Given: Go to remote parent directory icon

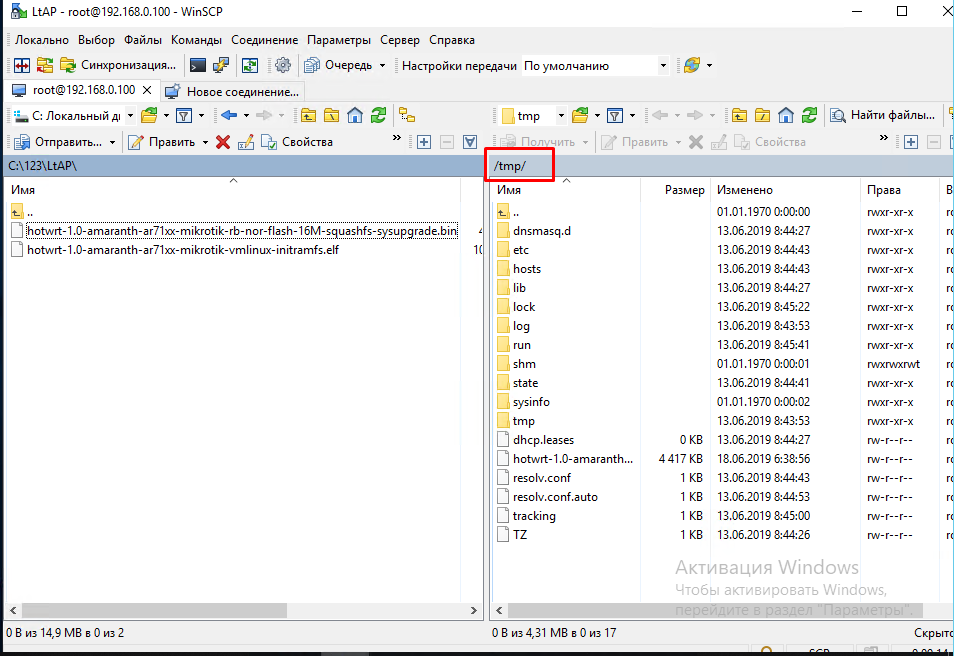Looking at the screenshot, I should click(739, 115).
